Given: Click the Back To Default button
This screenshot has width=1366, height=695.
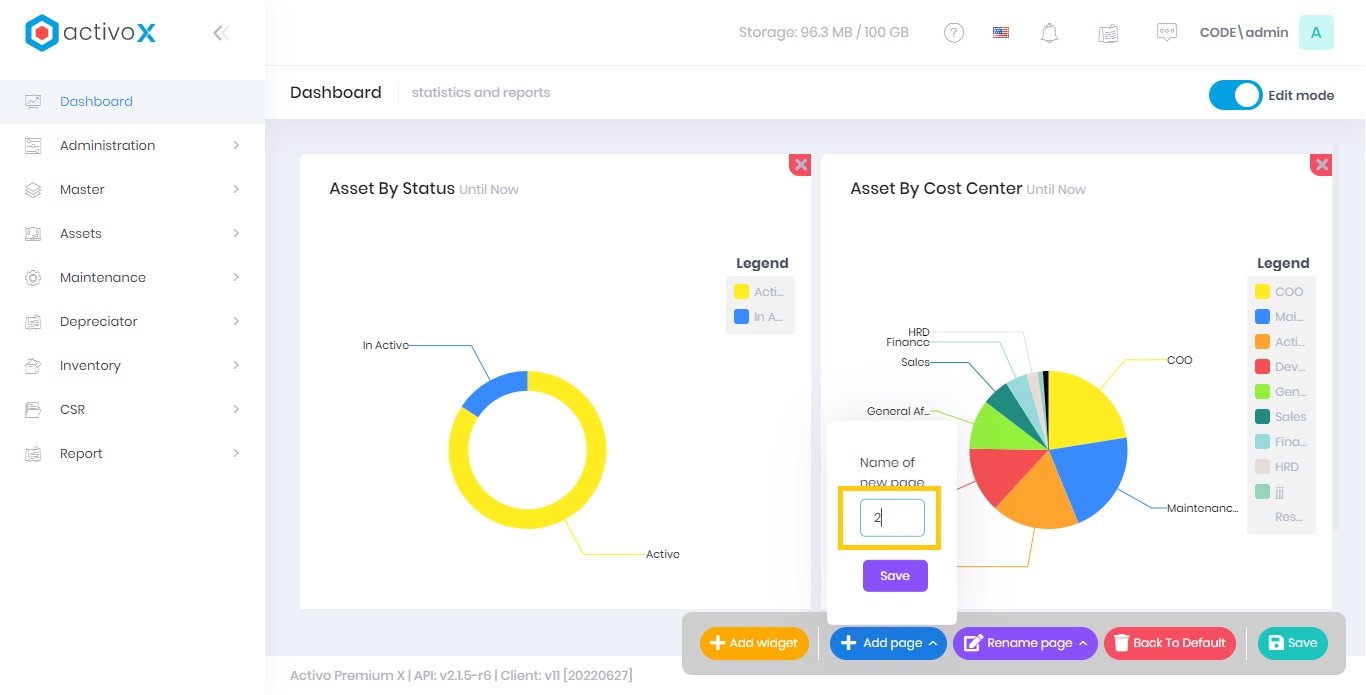Looking at the screenshot, I should (x=1169, y=643).
